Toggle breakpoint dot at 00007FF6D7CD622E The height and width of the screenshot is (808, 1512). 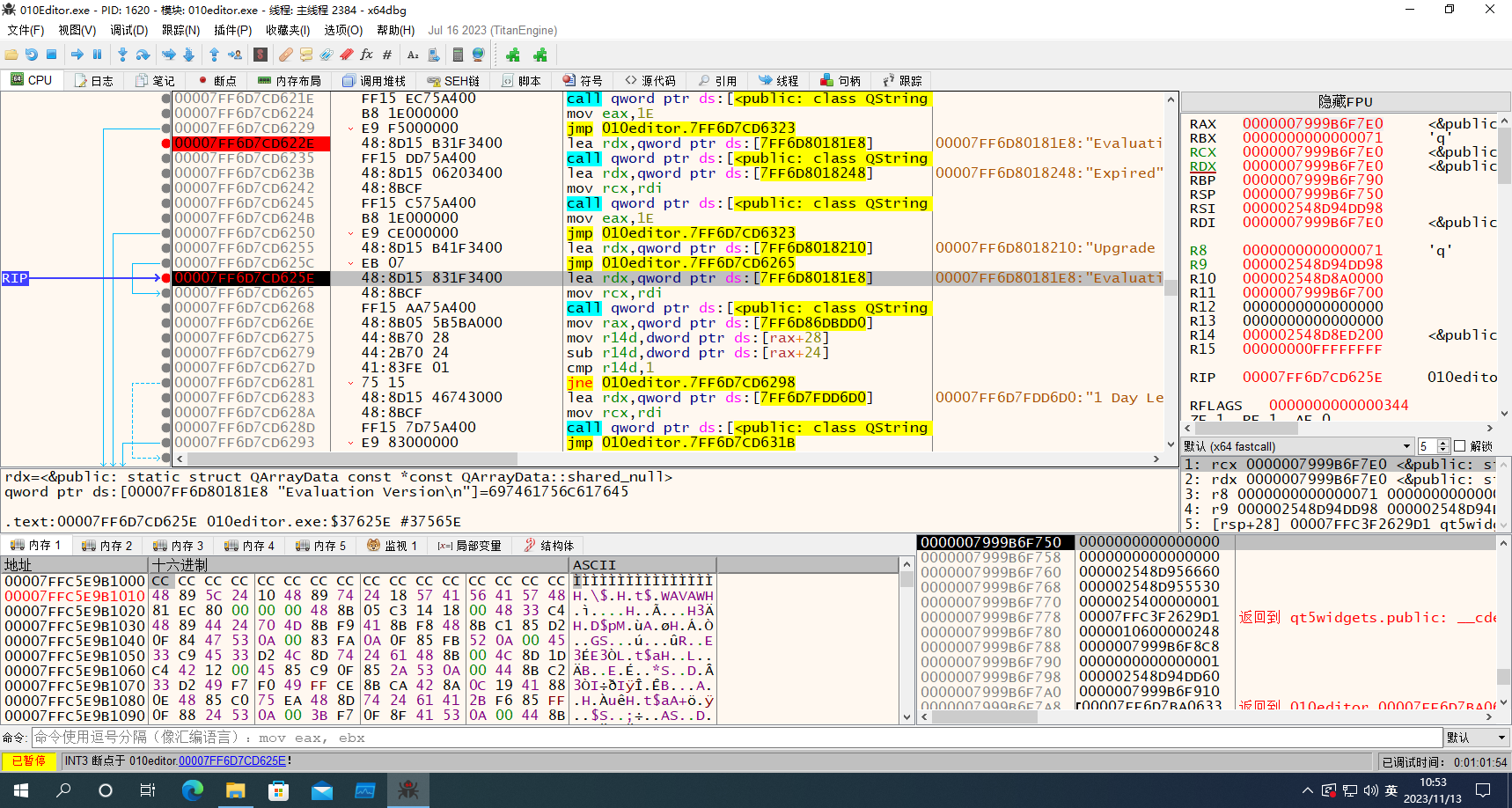[x=166, y=143]
